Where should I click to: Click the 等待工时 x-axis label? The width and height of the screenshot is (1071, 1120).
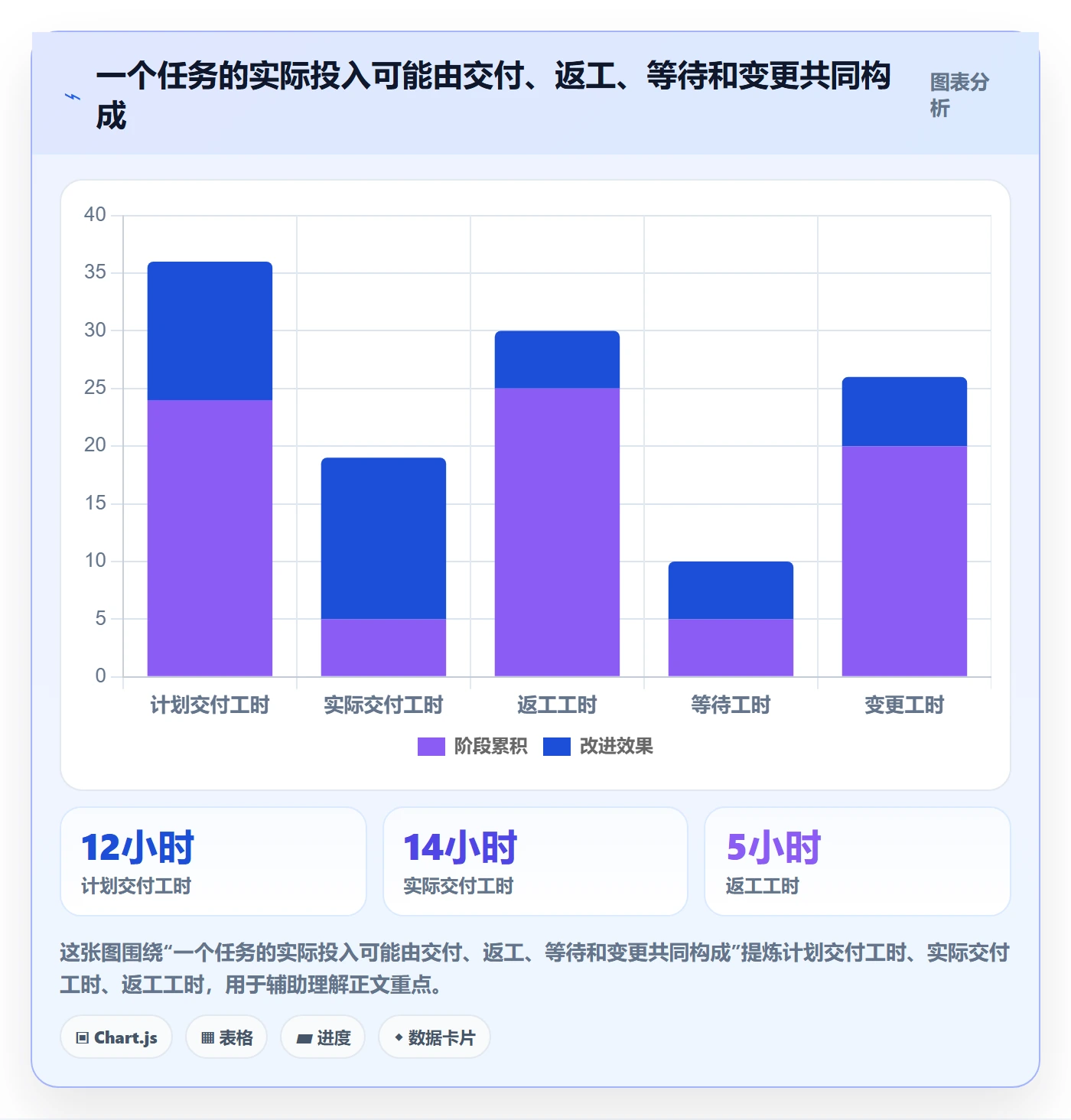coord(731,705)
